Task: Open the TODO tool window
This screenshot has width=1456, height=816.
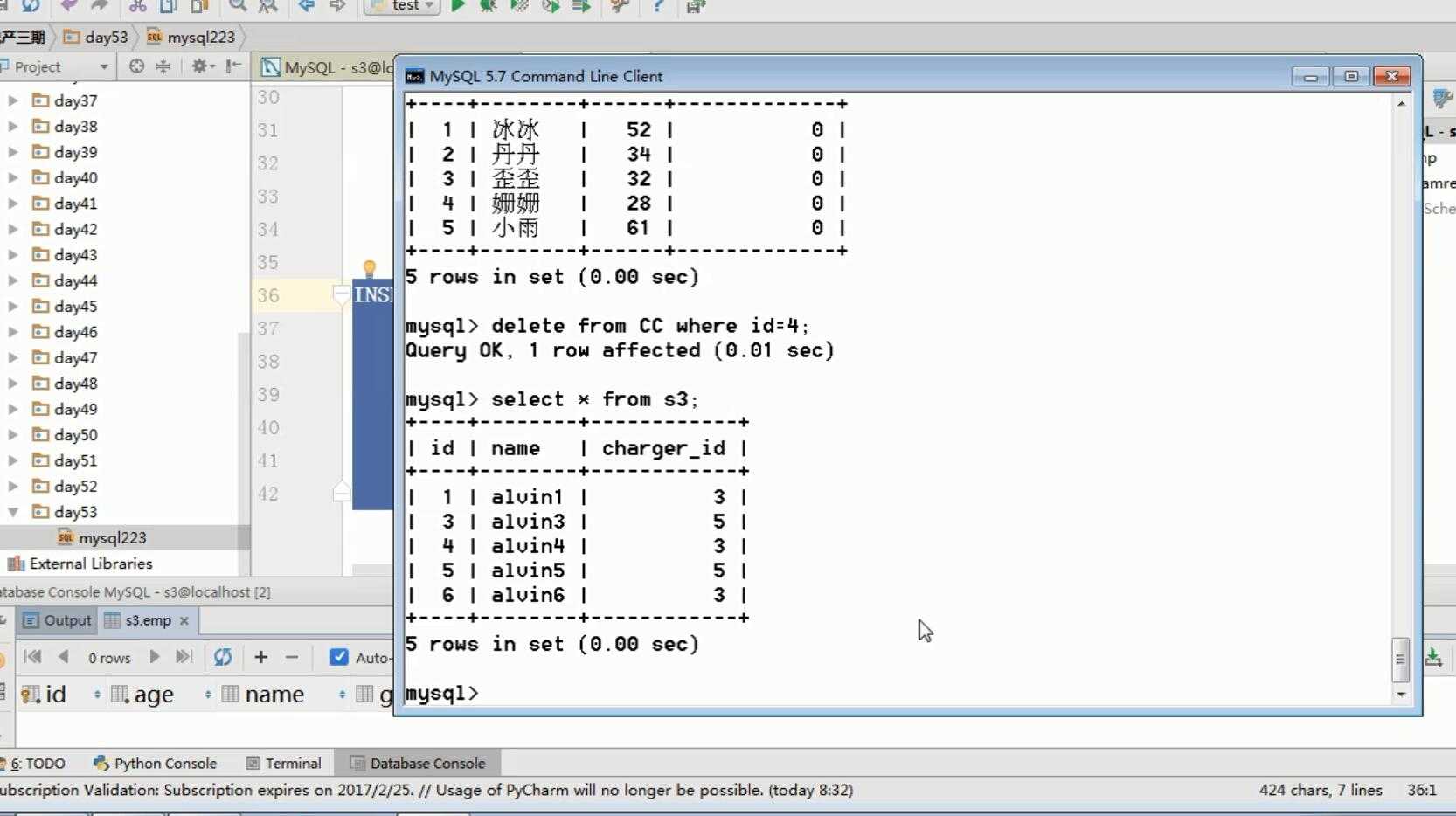Action: tap(35, 763)
